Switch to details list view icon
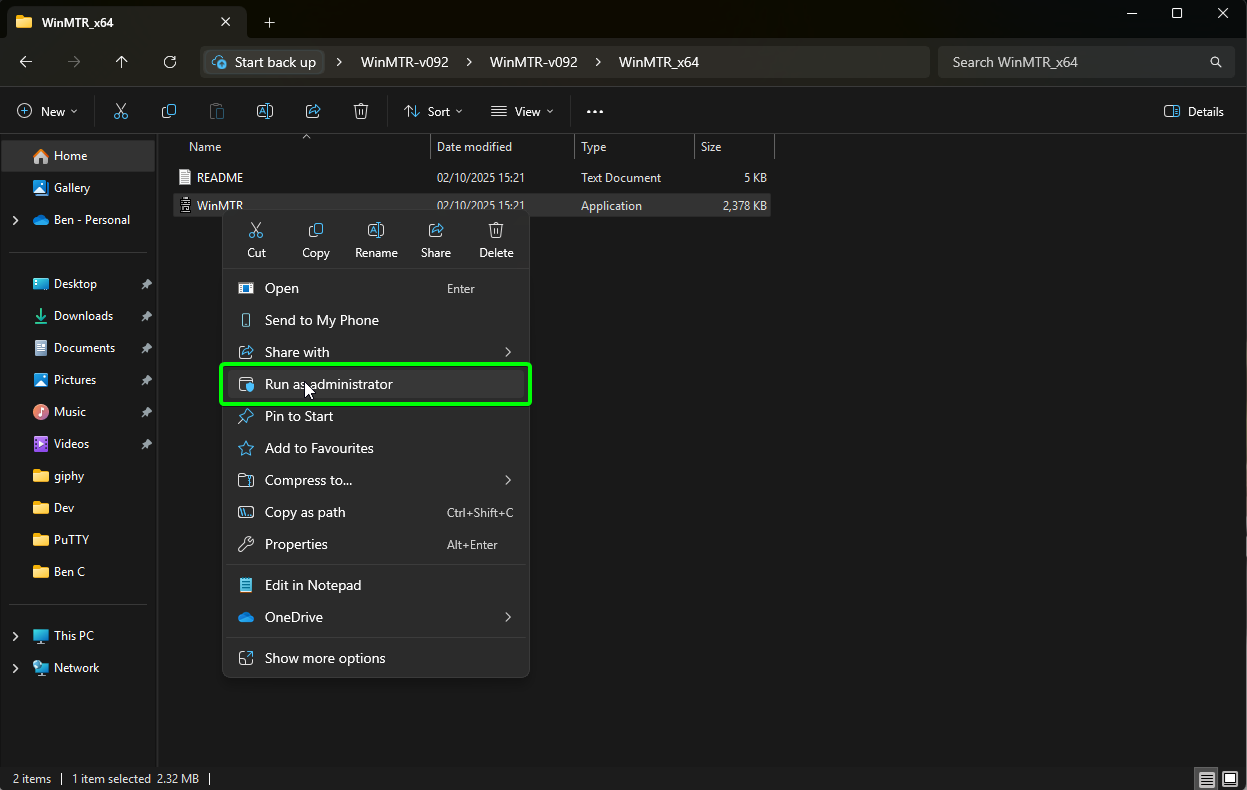 [1207, 779]
